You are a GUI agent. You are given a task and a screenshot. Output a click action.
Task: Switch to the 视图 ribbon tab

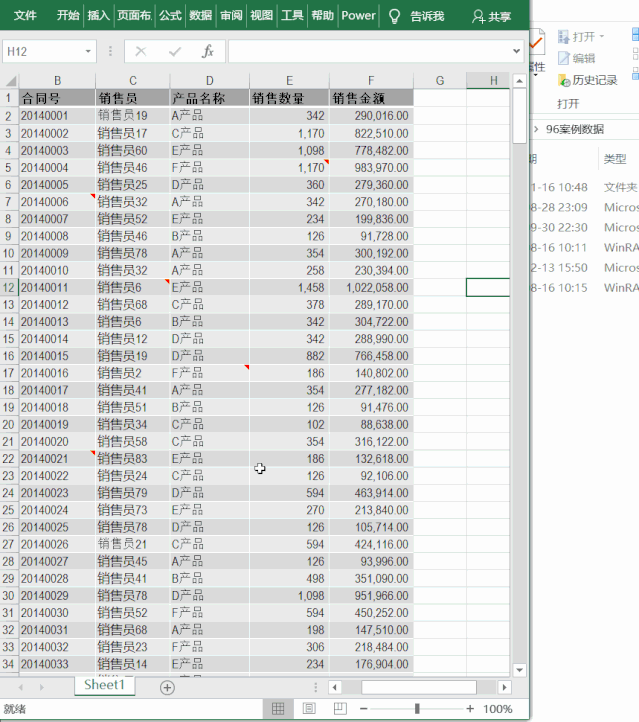coord(261,16)
